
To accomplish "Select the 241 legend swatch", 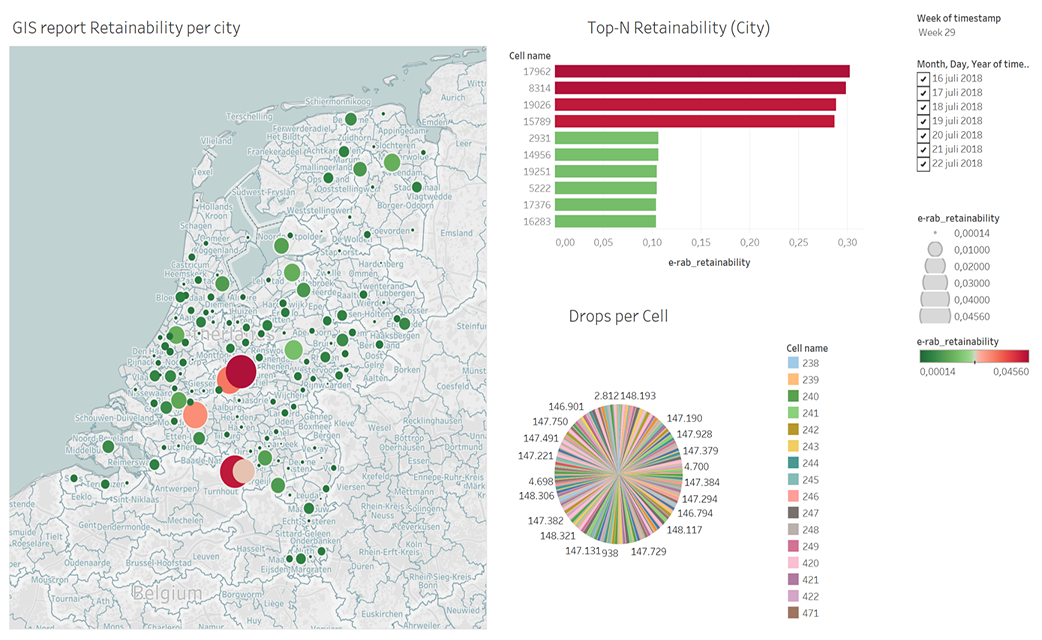I will (x=793, y=413).
